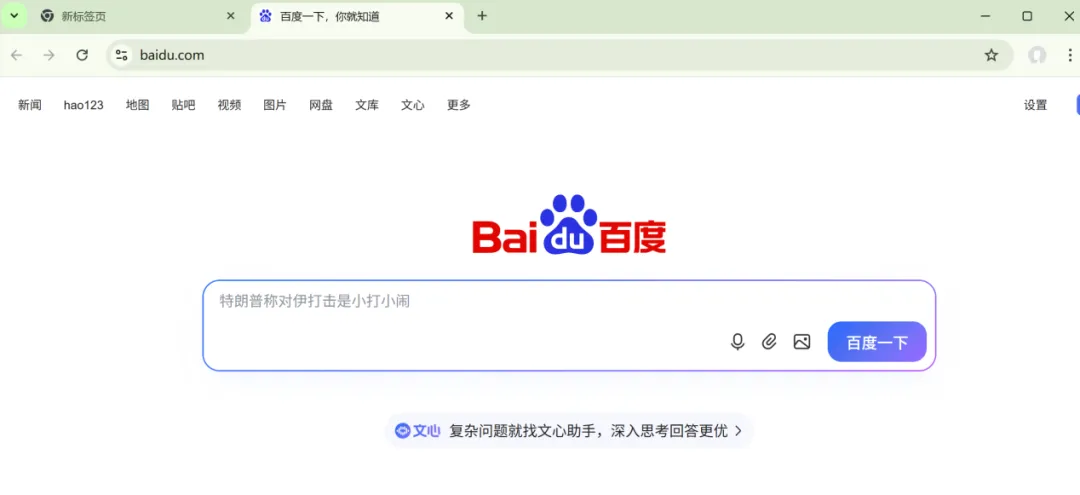
Task: Open the Chrome profile avatar
Action: point(1037,55)
